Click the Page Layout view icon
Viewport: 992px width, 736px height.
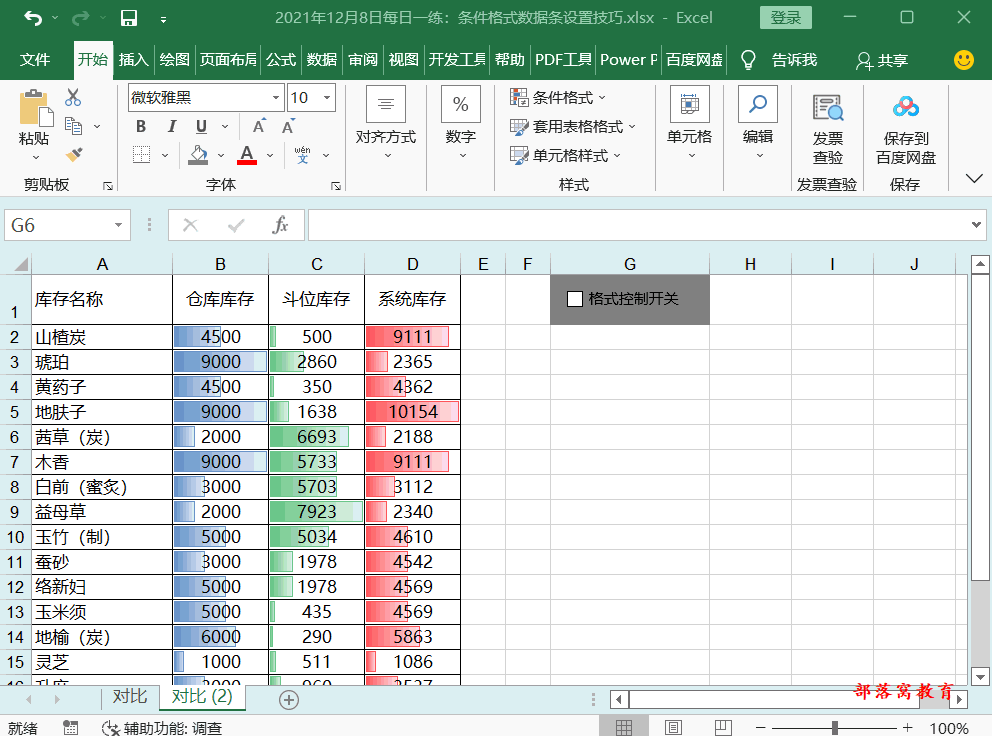click(673, 728)
